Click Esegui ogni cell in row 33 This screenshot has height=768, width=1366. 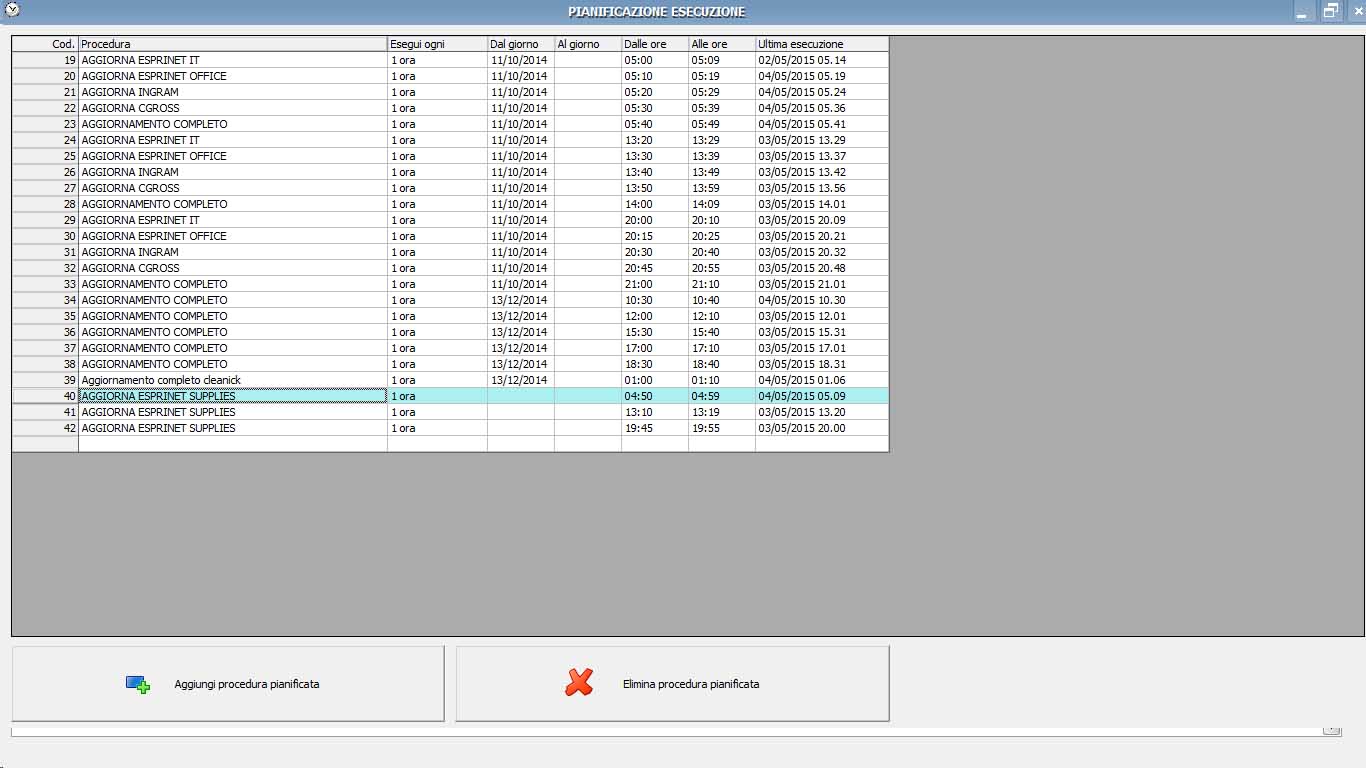click(438, 284)
